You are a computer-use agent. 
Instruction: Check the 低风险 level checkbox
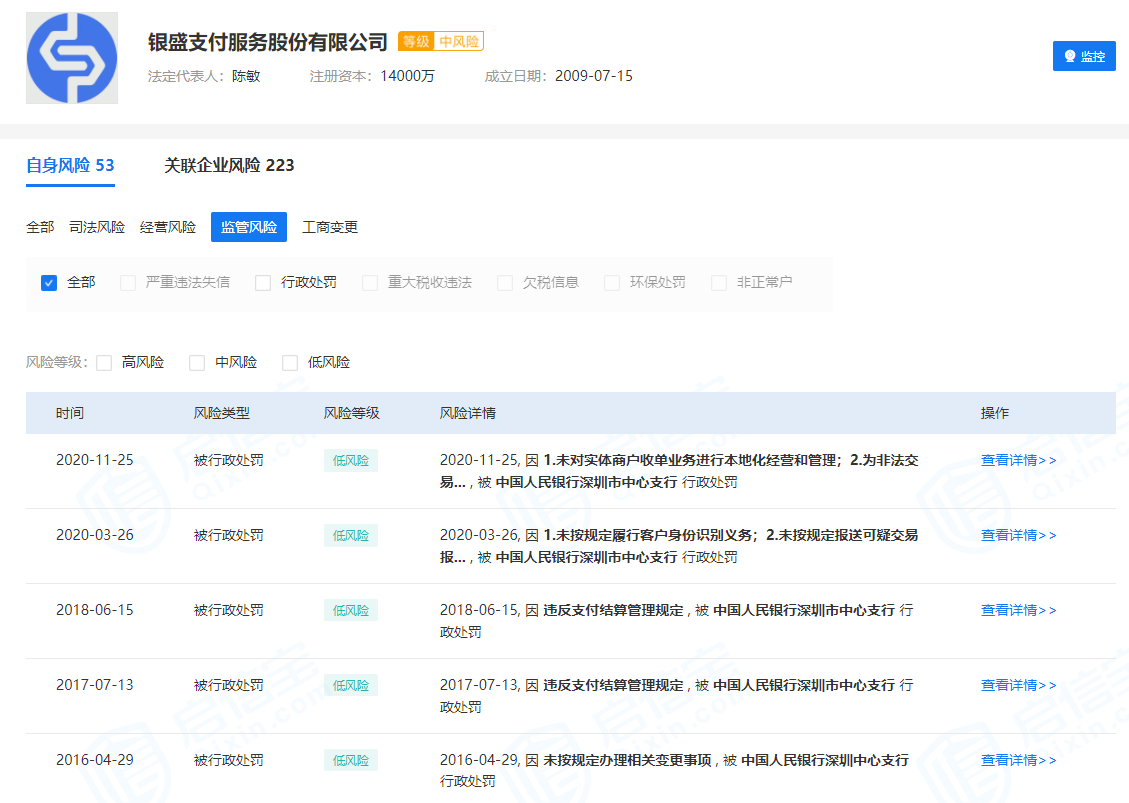pos(290,363)
